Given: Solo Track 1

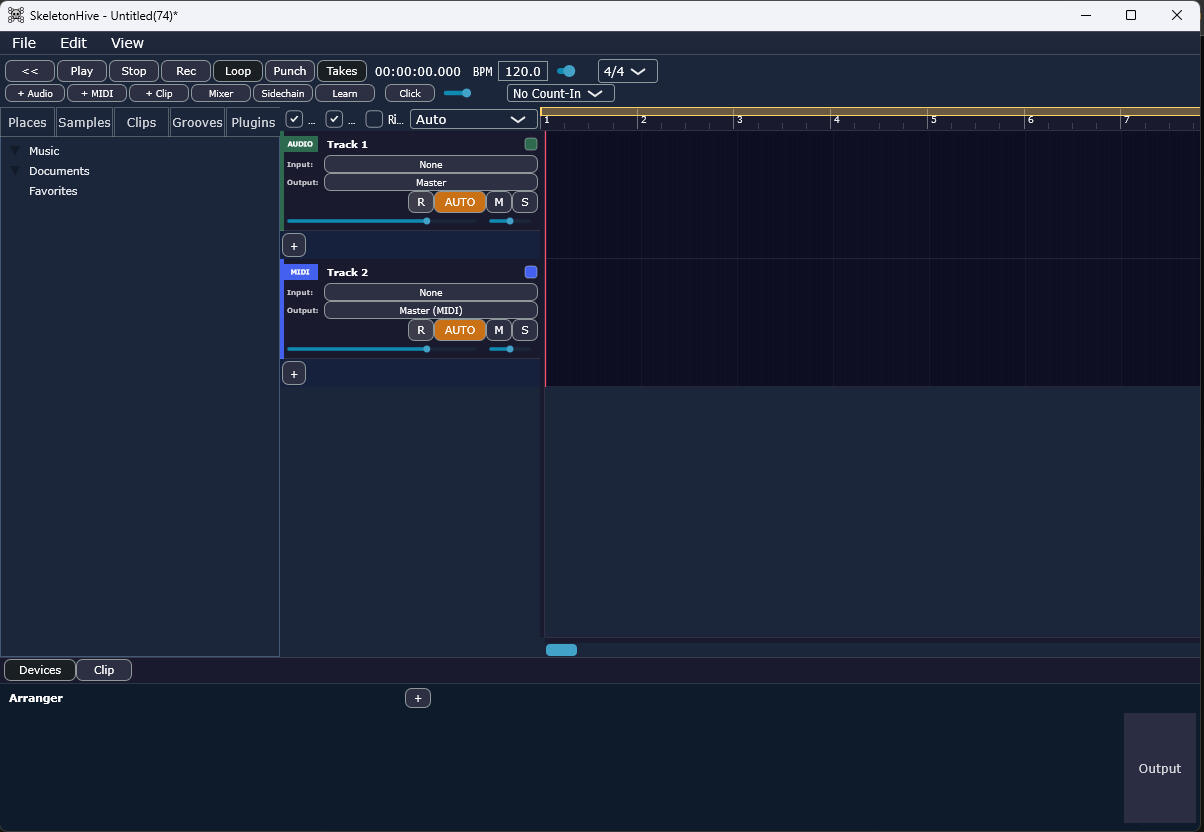Looking at the screenshot, I should click(525, 202).
